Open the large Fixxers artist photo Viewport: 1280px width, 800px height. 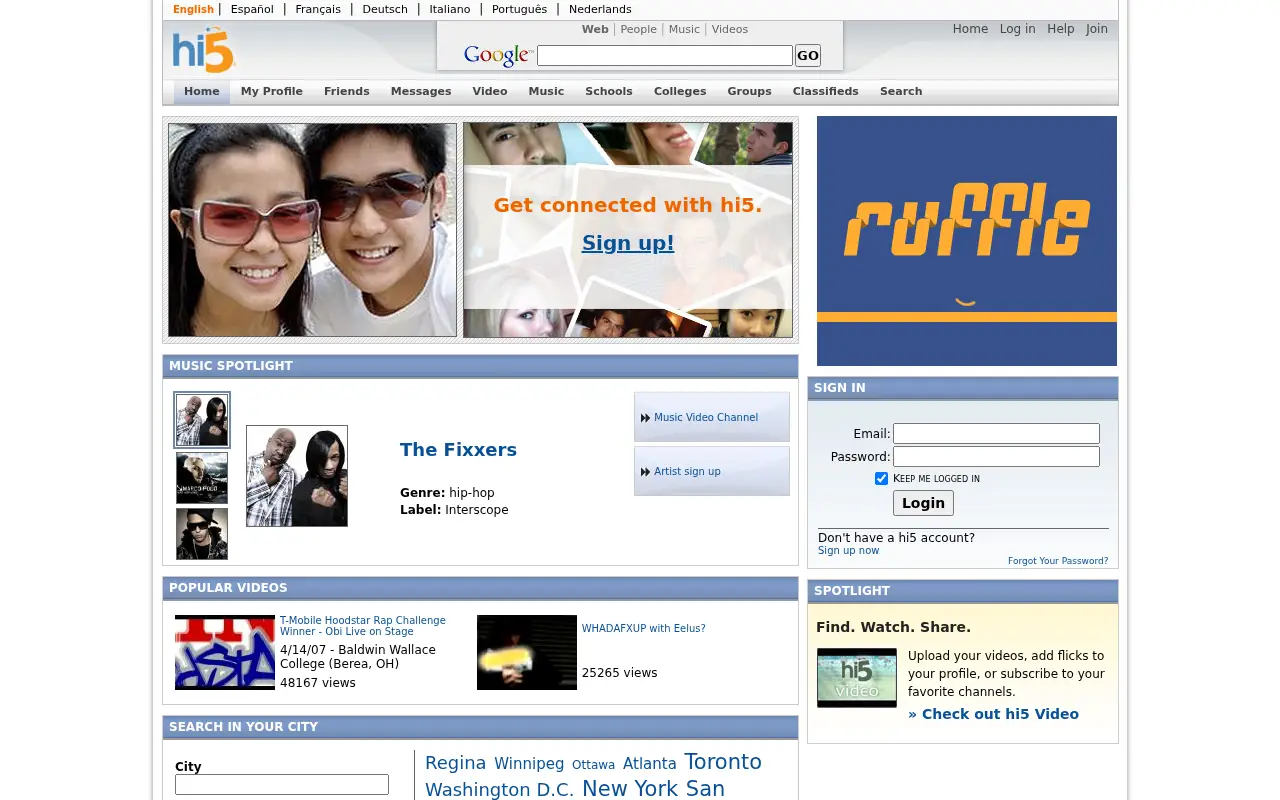click(x=297, y=476)
